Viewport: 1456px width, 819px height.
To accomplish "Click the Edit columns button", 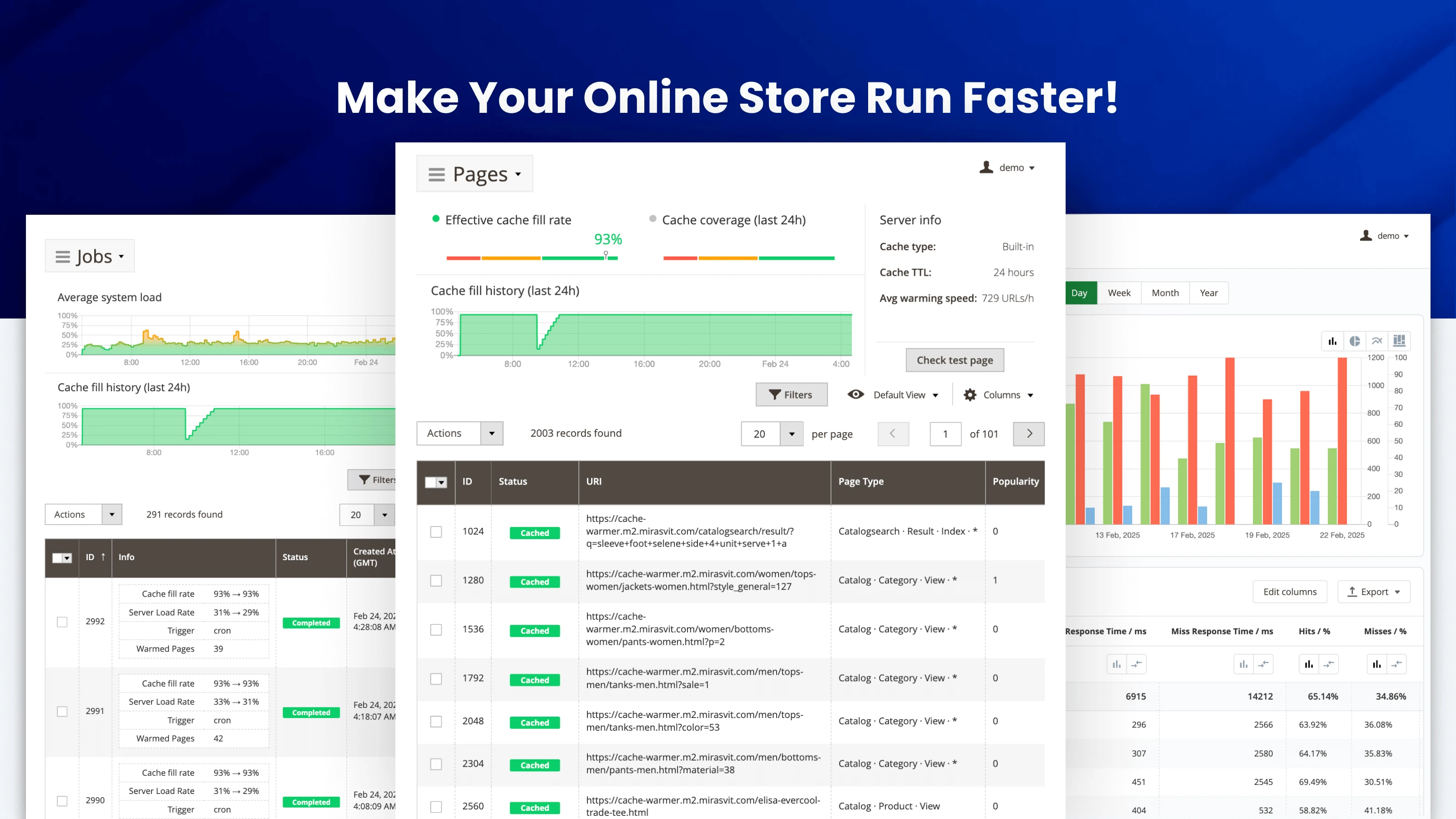I will 1290,592.
